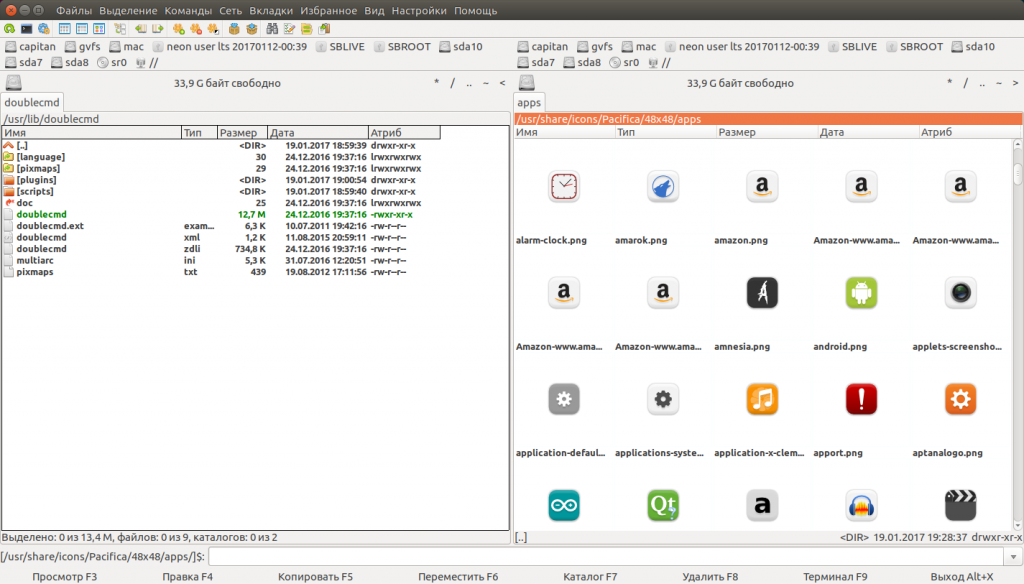The image size is (1024, 584).
Task: Click Копировать F5 button
Action: pyautogui.click(x=315, y=577)
